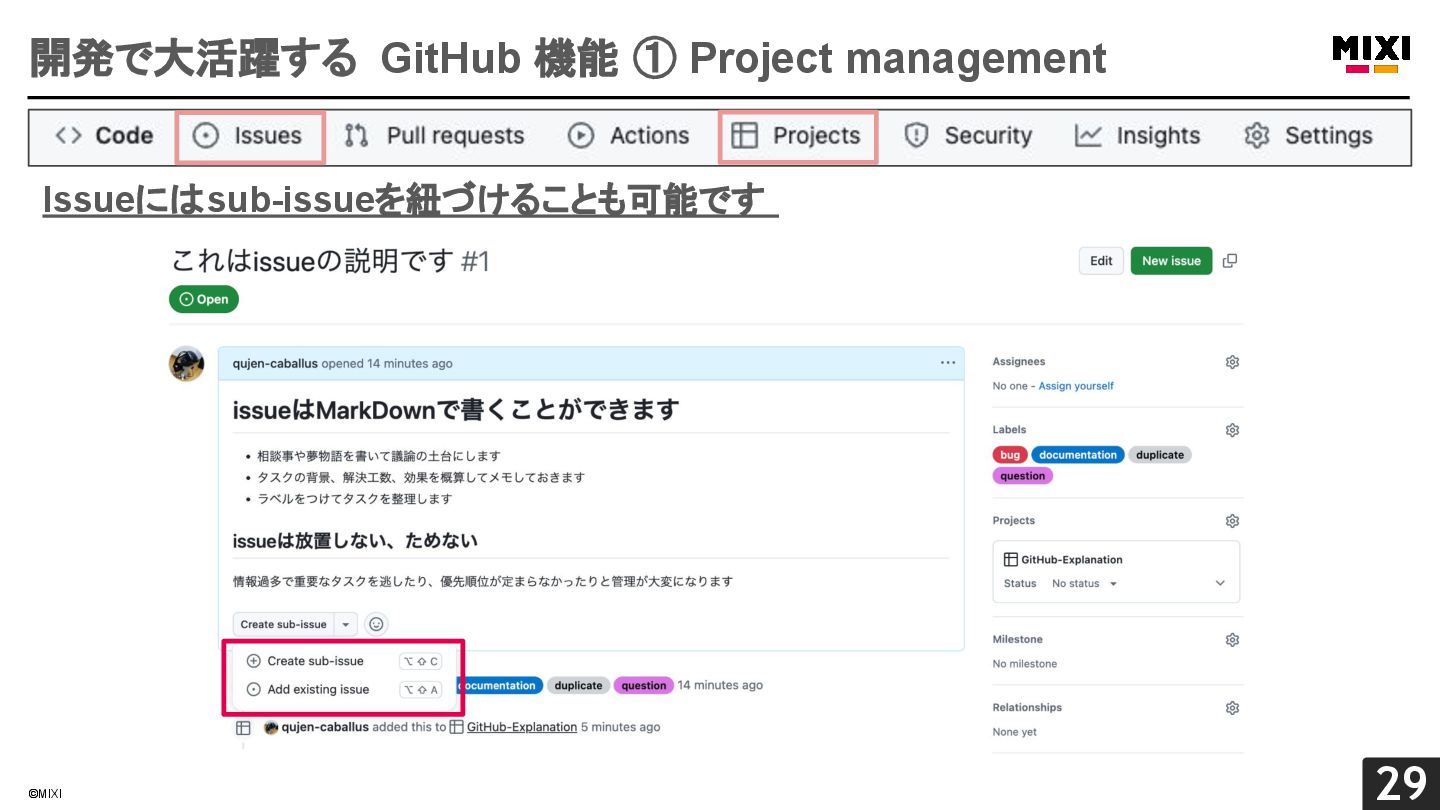Viewport: 1440px width, 810px height.
Task: Click the Create sub-issue button
Action: (x=284, y=624)
